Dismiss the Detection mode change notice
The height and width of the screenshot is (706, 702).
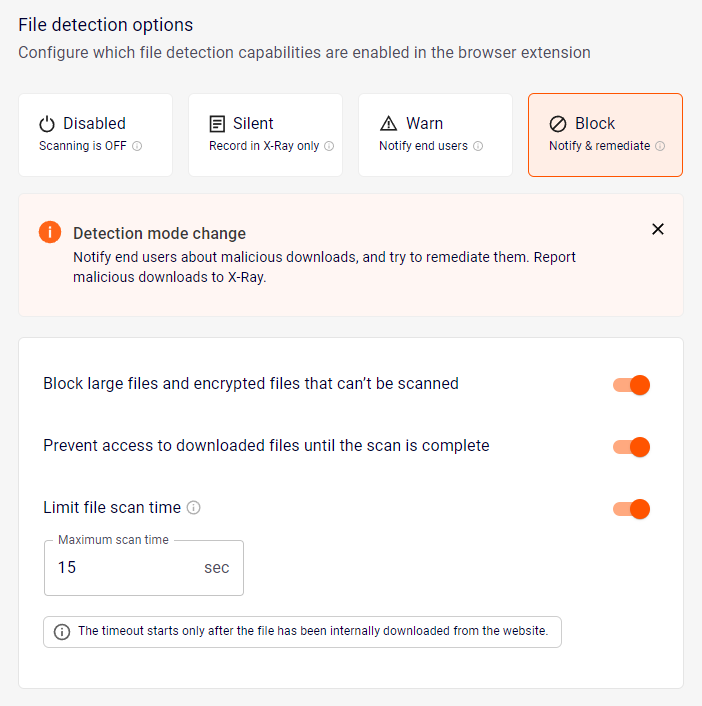tap(658, 229)
